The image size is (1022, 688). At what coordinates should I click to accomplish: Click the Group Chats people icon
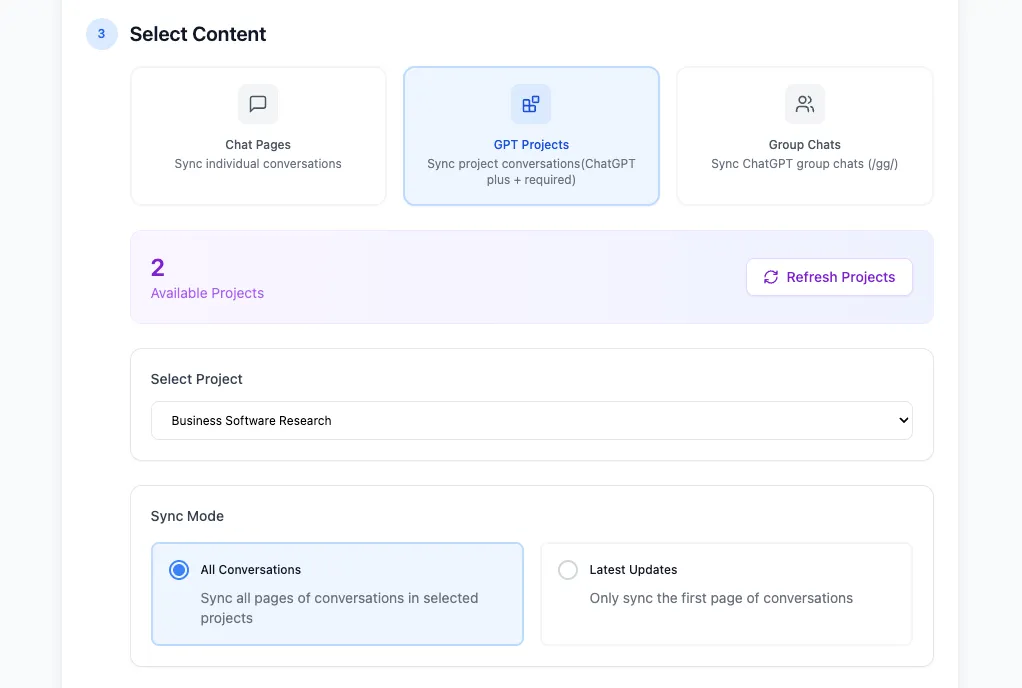coord(805,104)
